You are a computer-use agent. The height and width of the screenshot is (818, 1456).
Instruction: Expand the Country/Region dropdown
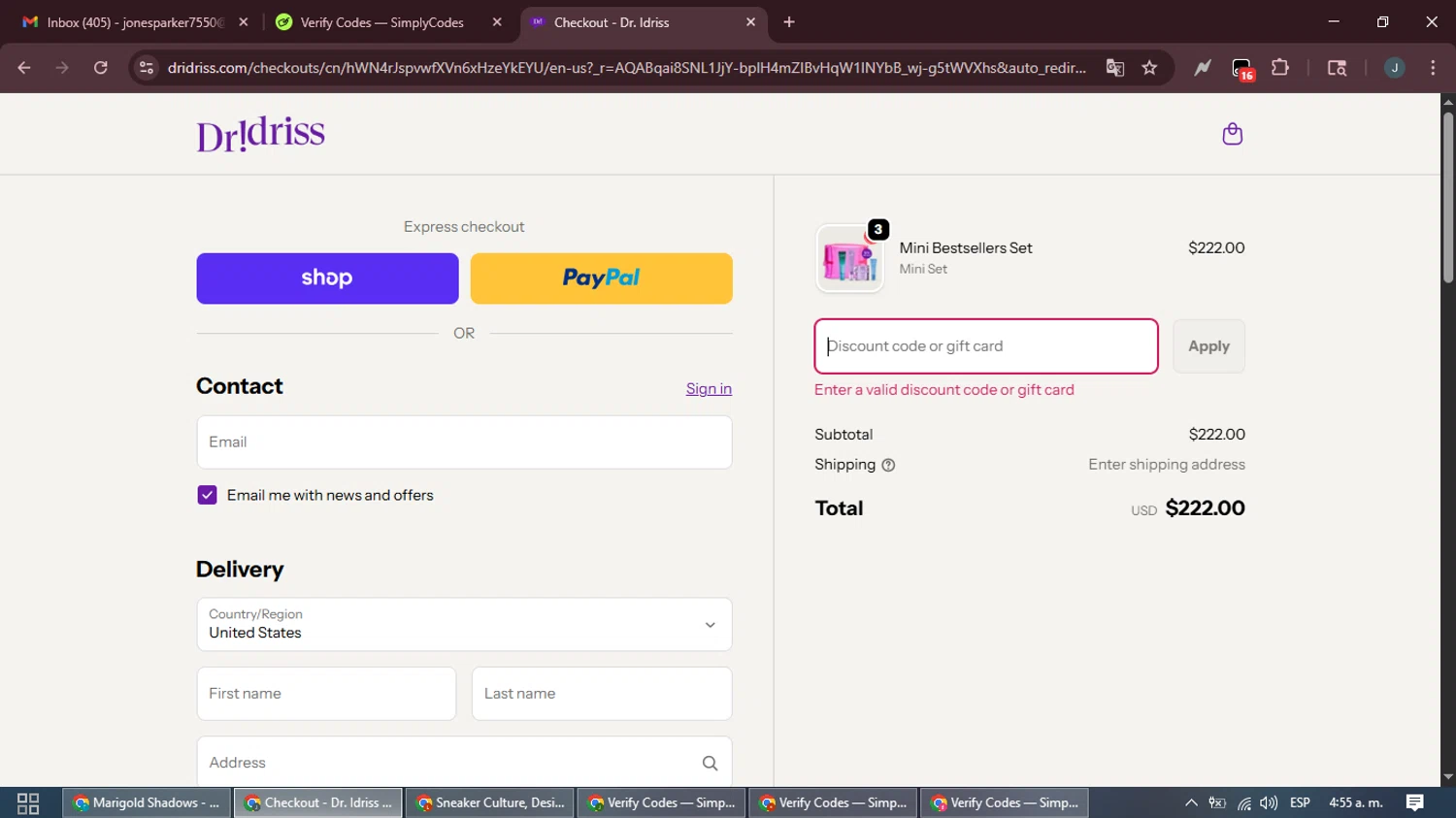[x=464, y=624]
